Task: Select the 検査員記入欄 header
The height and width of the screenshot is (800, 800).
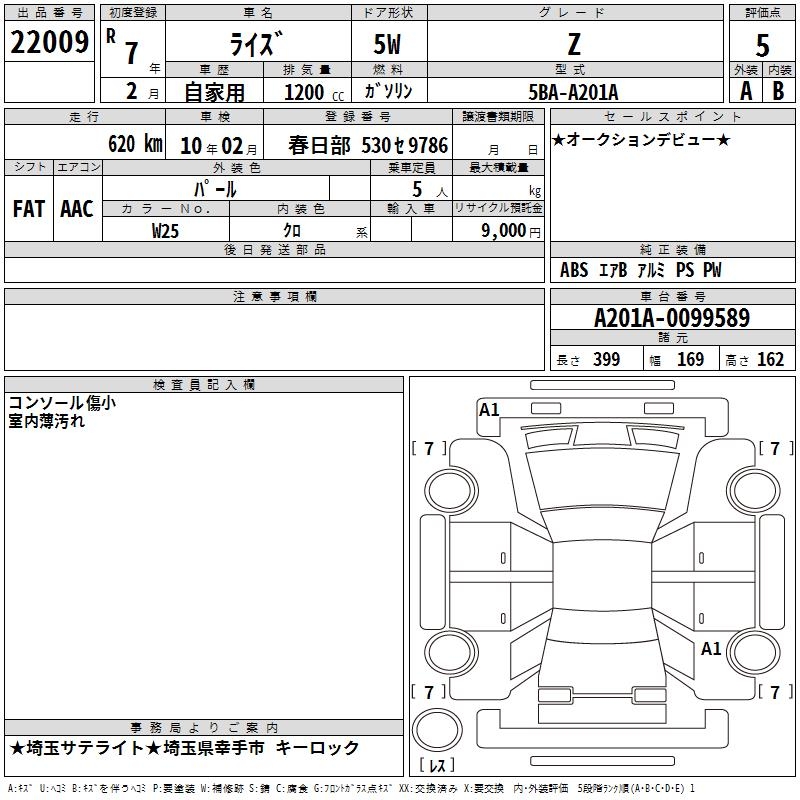Action: 204,385
